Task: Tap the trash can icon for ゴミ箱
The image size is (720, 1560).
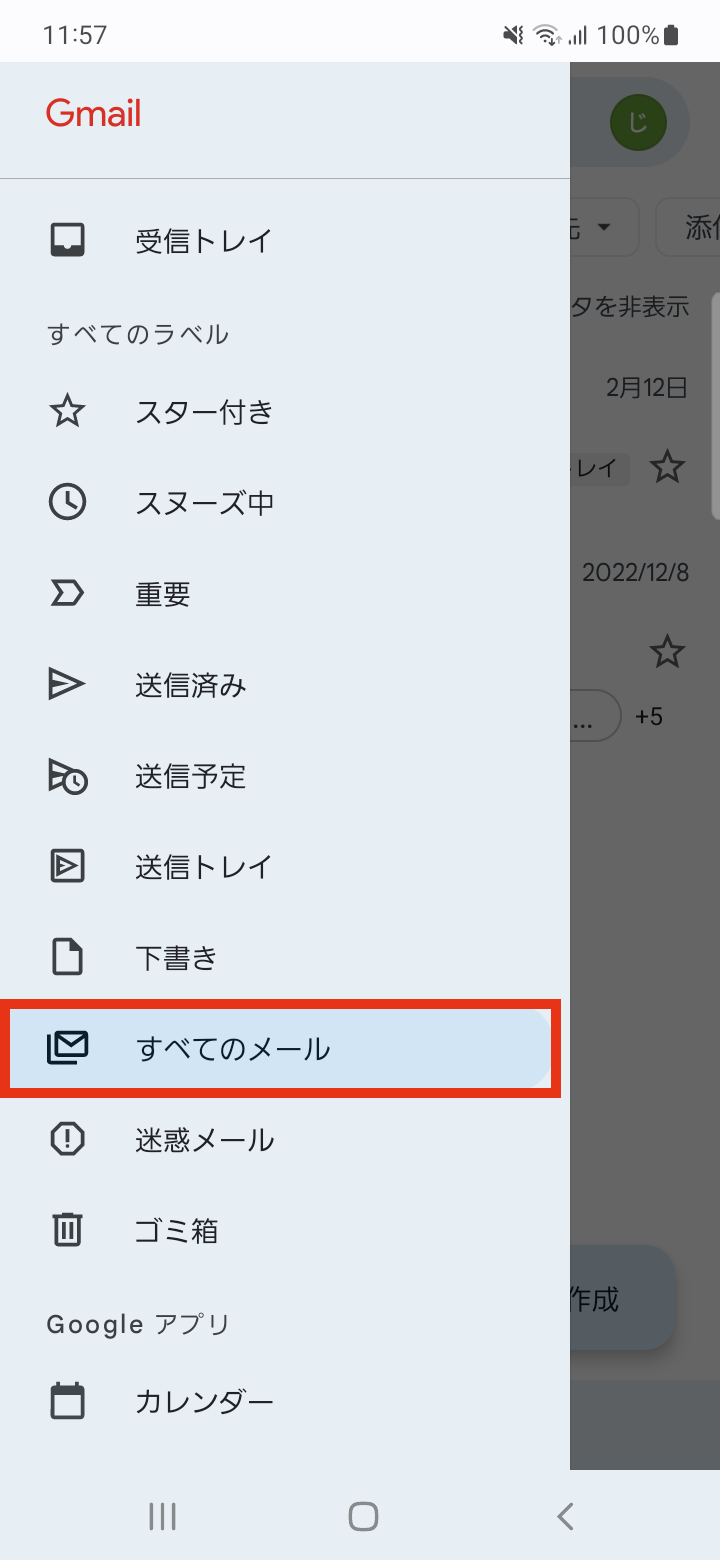Action: tap(67, 1230)
